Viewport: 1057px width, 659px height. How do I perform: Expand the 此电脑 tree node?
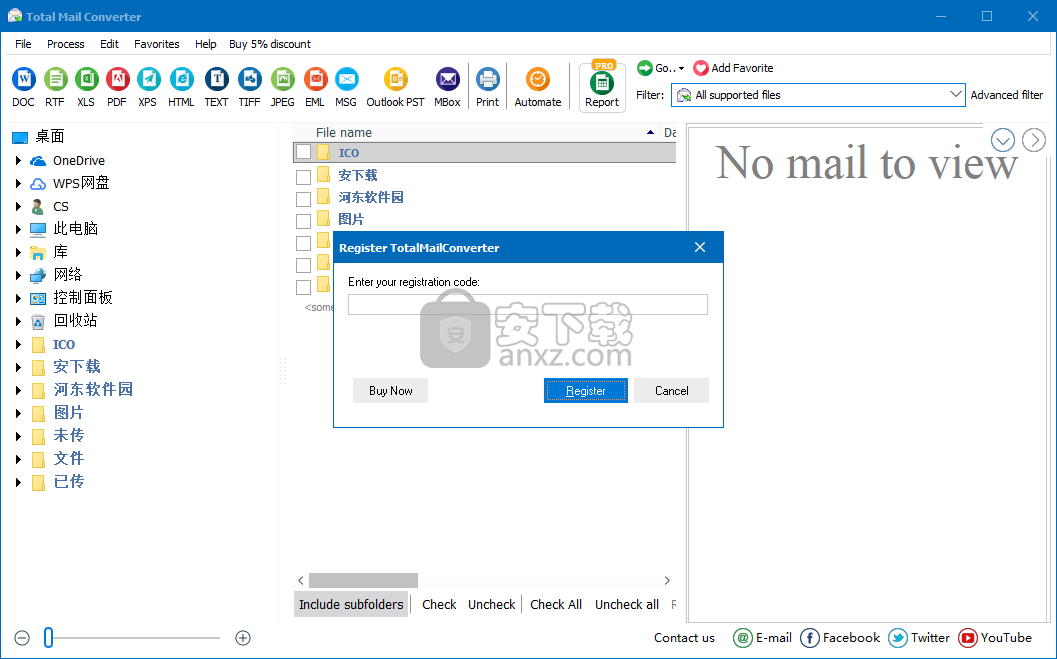[18, 229]
